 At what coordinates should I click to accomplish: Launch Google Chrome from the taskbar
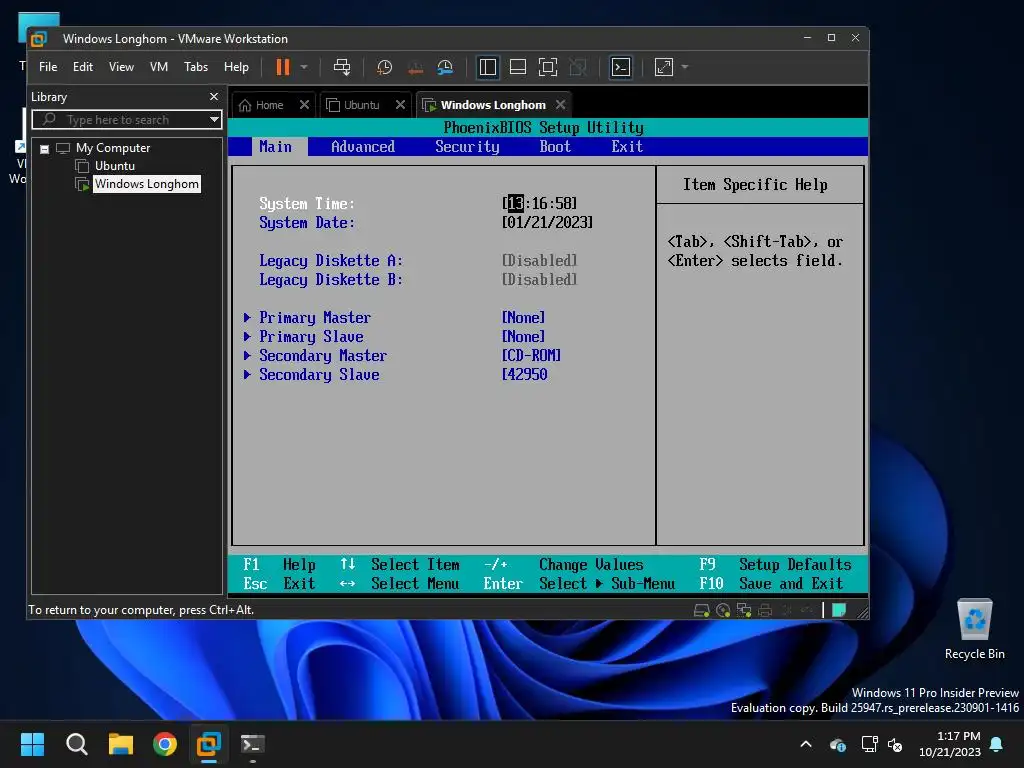click(x=165, y=744)
